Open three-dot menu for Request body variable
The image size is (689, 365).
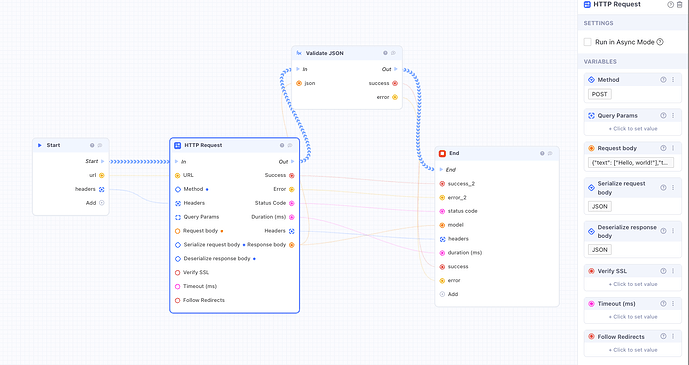coord(673,148)
